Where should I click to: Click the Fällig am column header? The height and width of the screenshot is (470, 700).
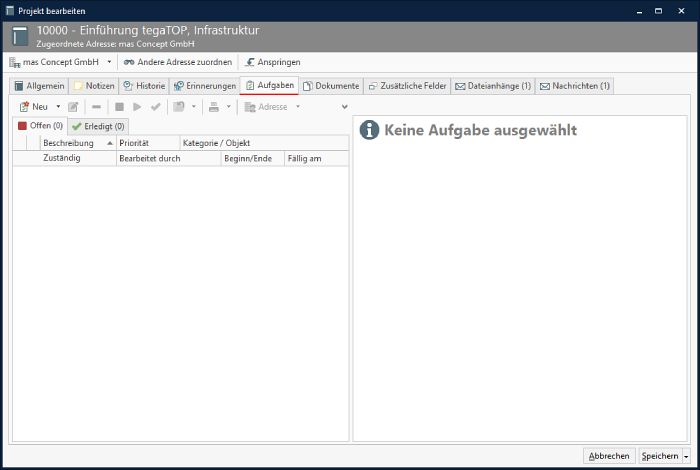pyautogui.click(x=317, y=158)
